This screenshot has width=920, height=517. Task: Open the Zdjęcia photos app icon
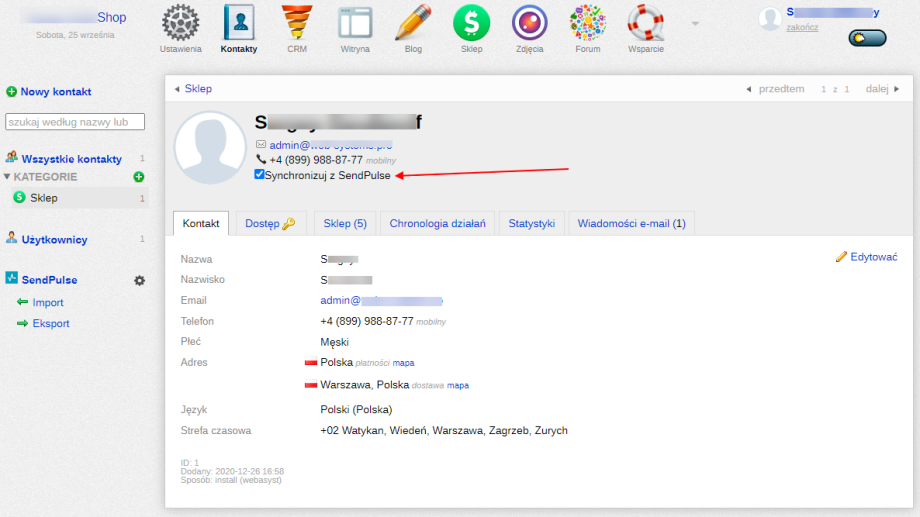pyautogui.click(x=529, y=24)
